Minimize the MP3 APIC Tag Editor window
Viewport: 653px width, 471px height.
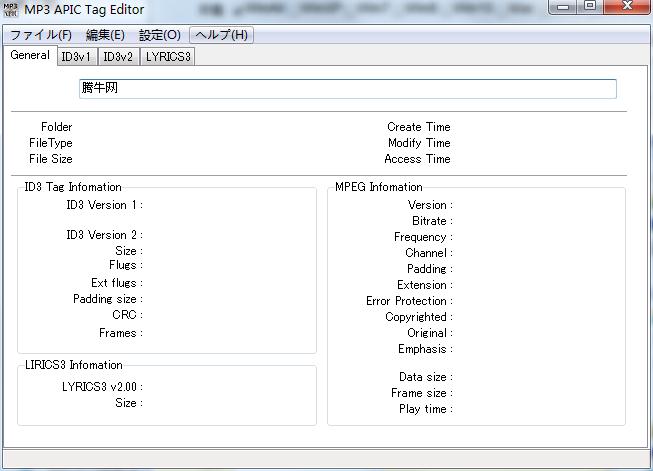[x=563, y=6]
